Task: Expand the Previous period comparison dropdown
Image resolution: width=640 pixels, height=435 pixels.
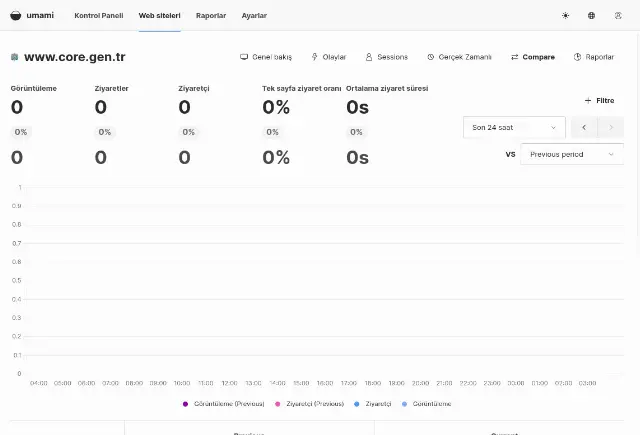Action: (x=572, y=154)
